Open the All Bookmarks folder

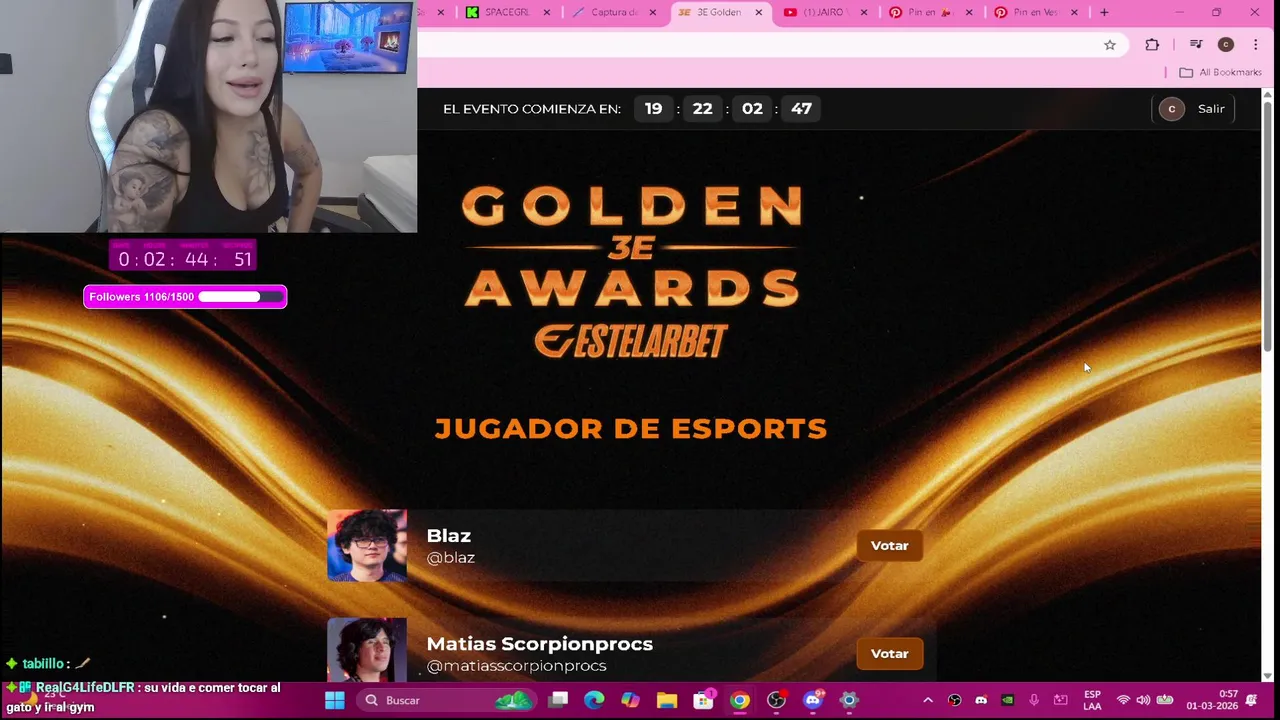click(1221, 72)
